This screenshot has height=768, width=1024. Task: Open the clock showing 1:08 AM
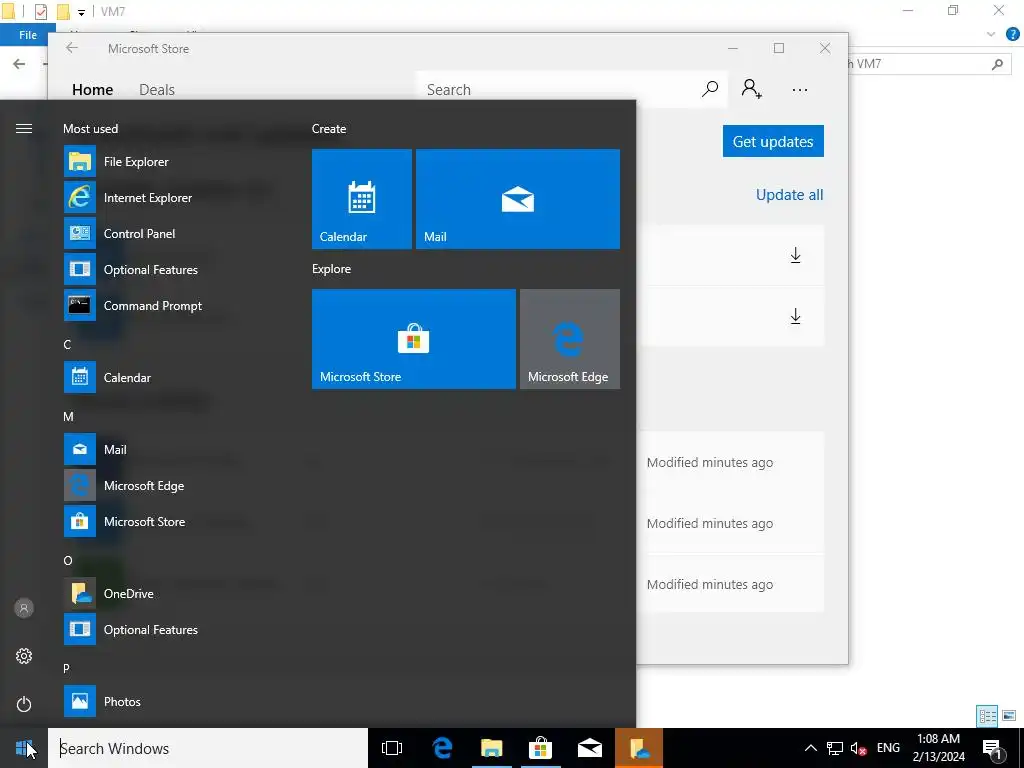tap(938, 748)
